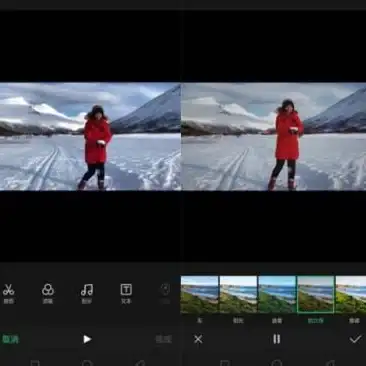Tap the left screen video preview
Image resolution: width=366 pixels, height=366 pixels.
90,137
